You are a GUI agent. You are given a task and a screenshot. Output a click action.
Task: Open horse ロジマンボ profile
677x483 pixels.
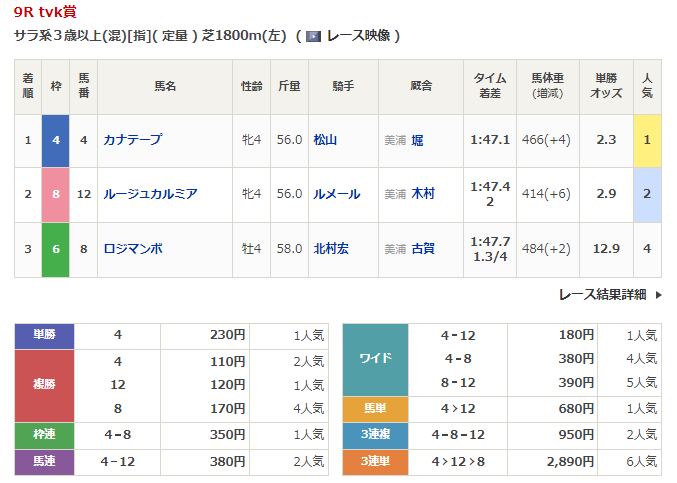132,248
